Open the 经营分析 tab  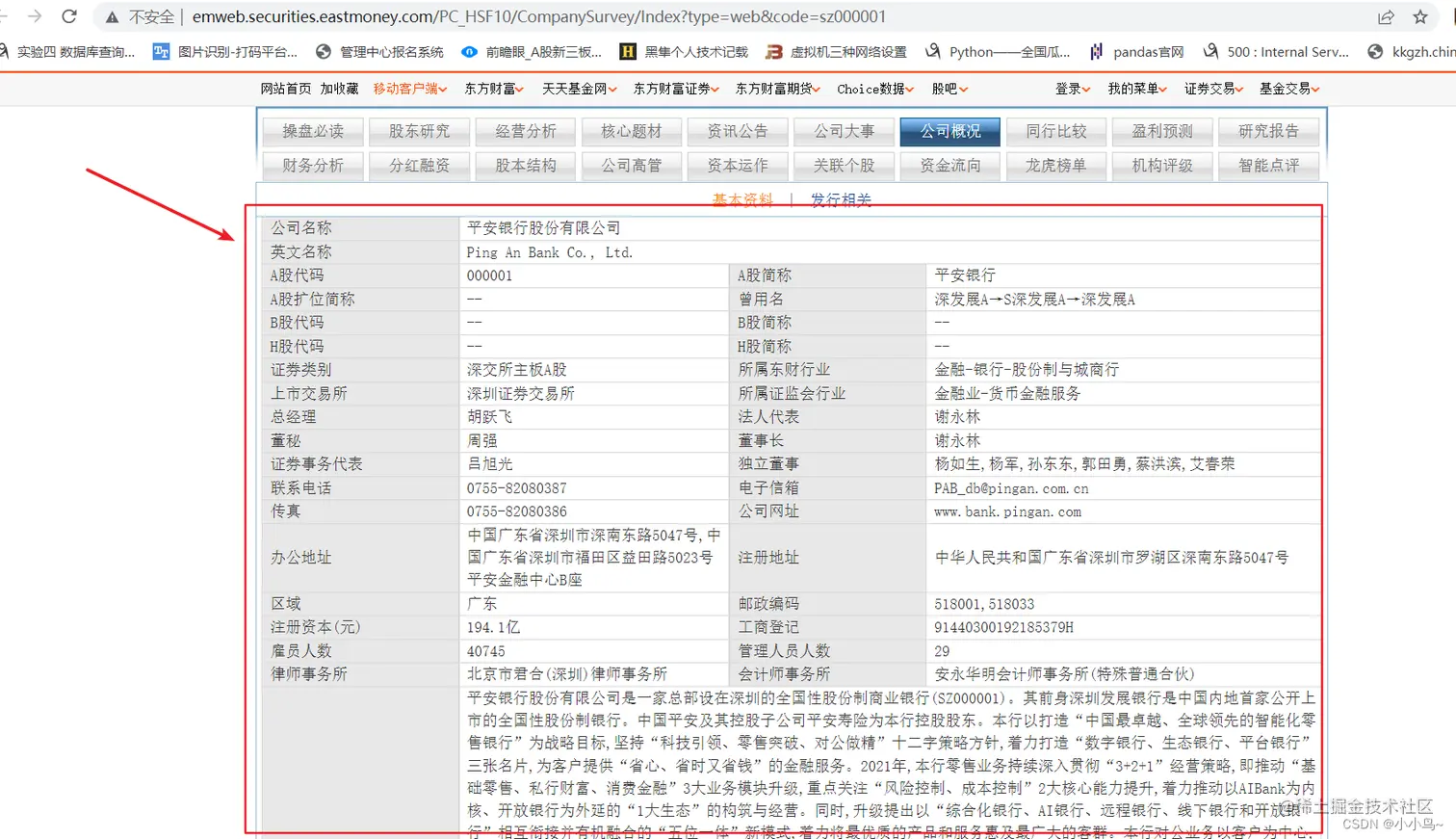tap(526, 132)
